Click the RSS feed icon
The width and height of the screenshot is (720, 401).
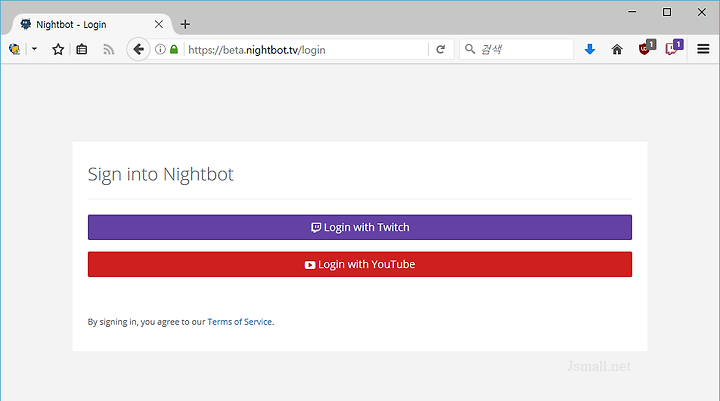108,49
